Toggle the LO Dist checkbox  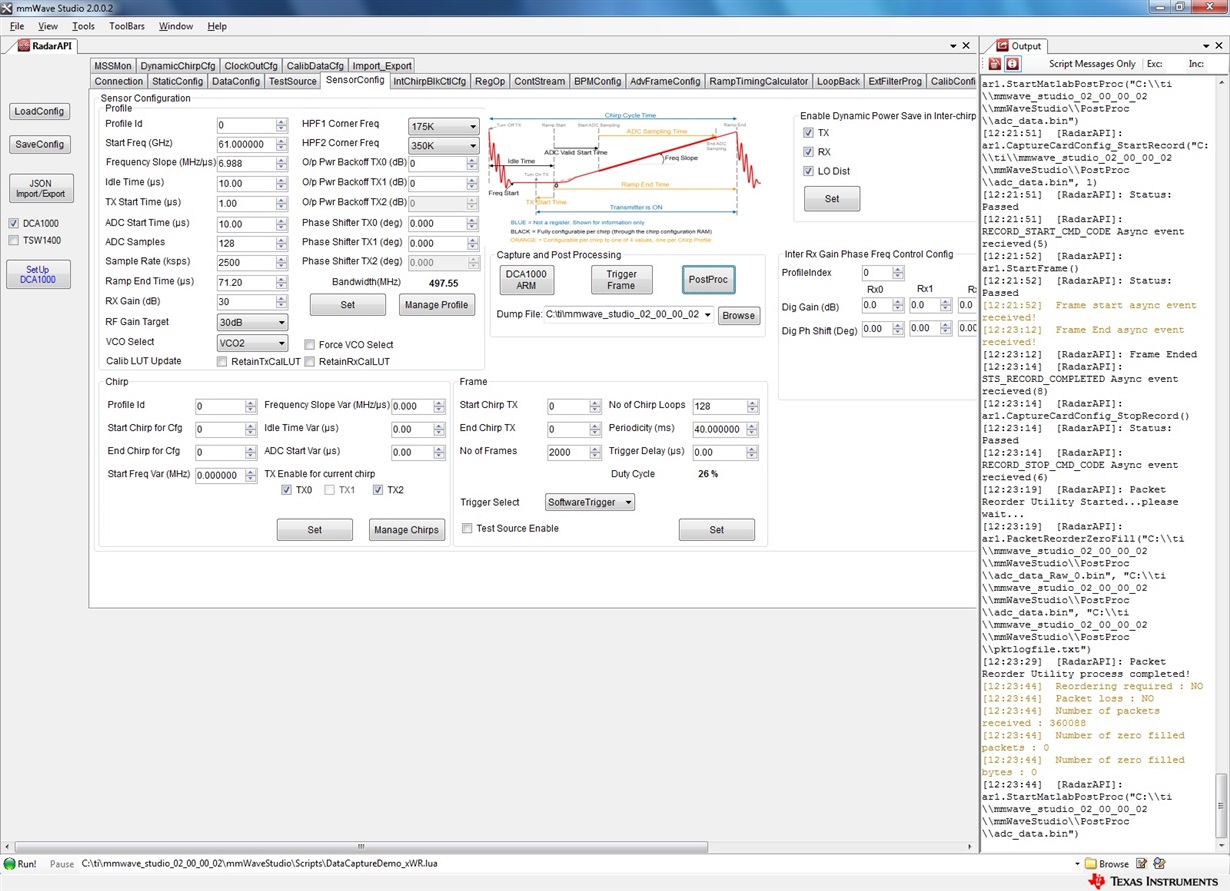(809, 171)
